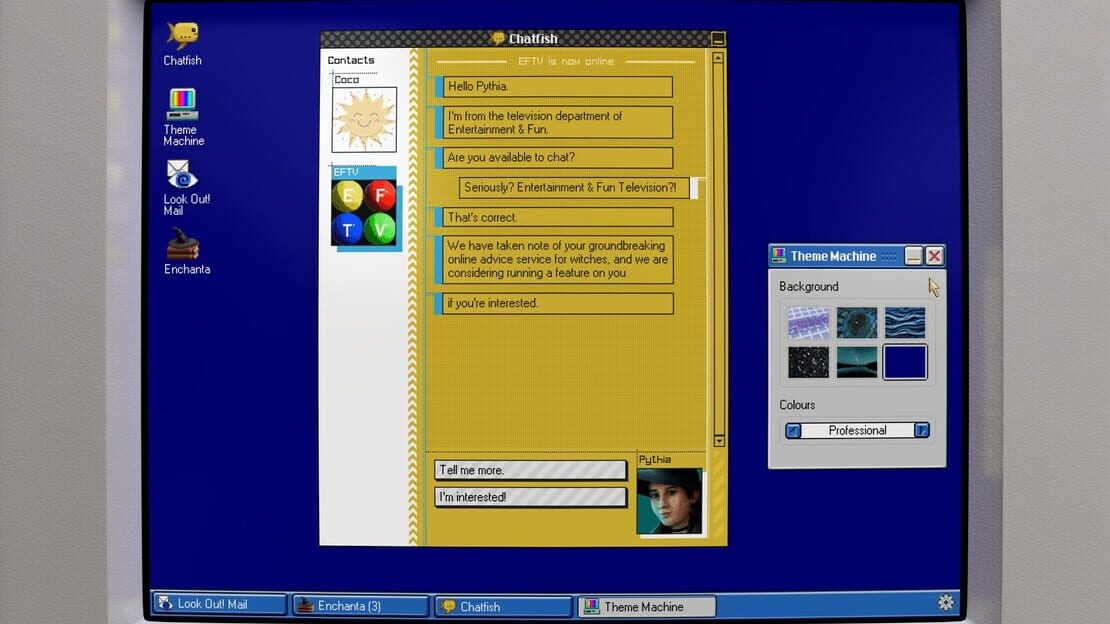Click the "groundbreaking online advice service" message
Screen dimensions: 1110x624
click(557, 260)
